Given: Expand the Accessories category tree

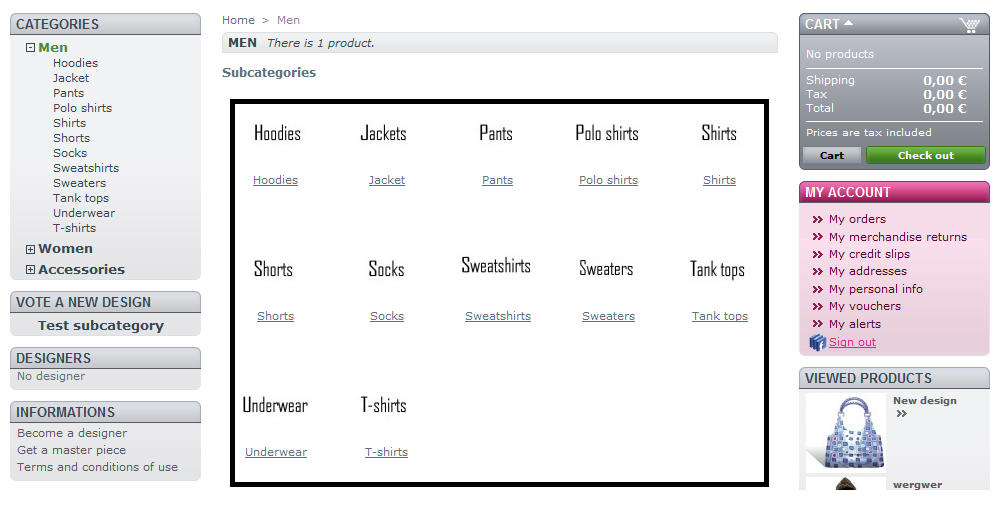Looking at the screenshot, I should click(x=30, y=270).
